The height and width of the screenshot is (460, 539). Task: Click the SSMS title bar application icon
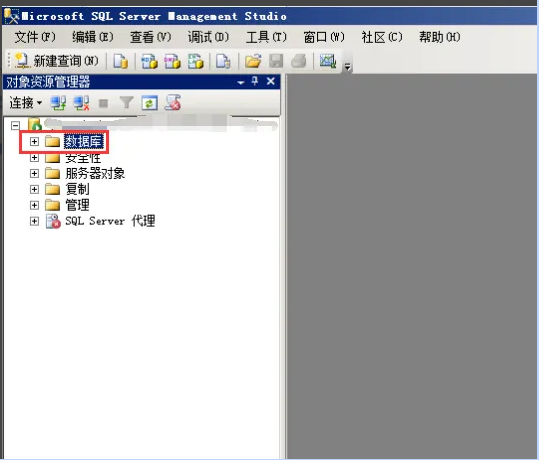(x=11, y=16)
